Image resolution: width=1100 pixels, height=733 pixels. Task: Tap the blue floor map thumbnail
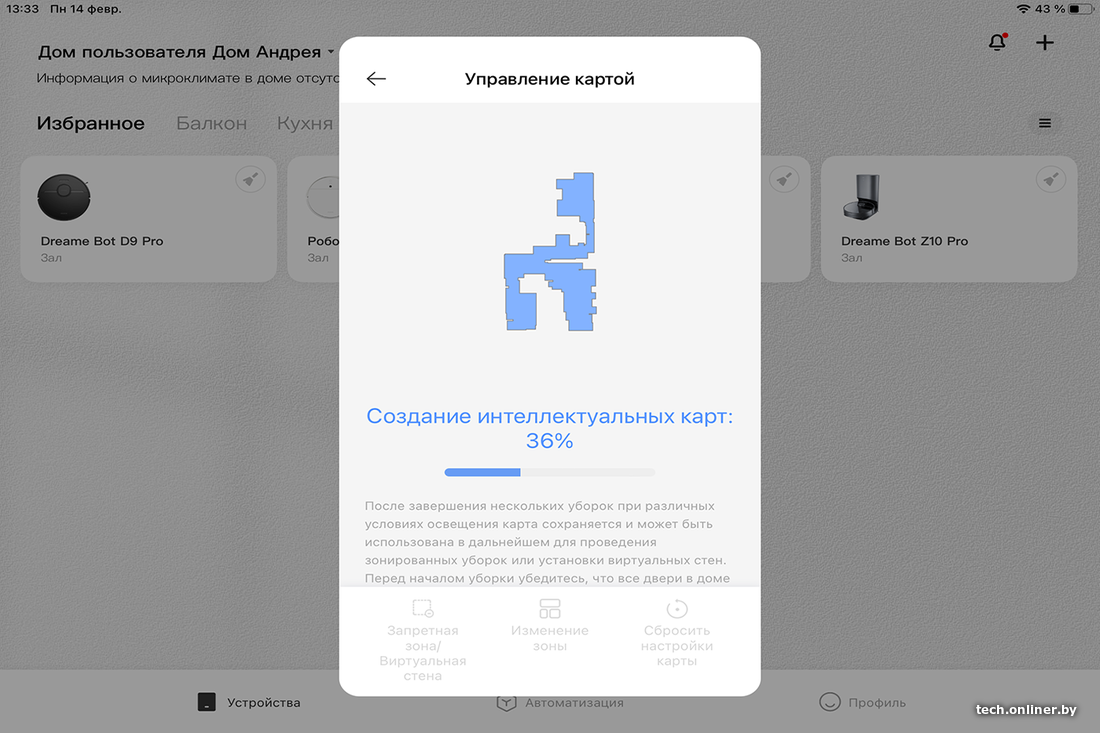[550, 251]
